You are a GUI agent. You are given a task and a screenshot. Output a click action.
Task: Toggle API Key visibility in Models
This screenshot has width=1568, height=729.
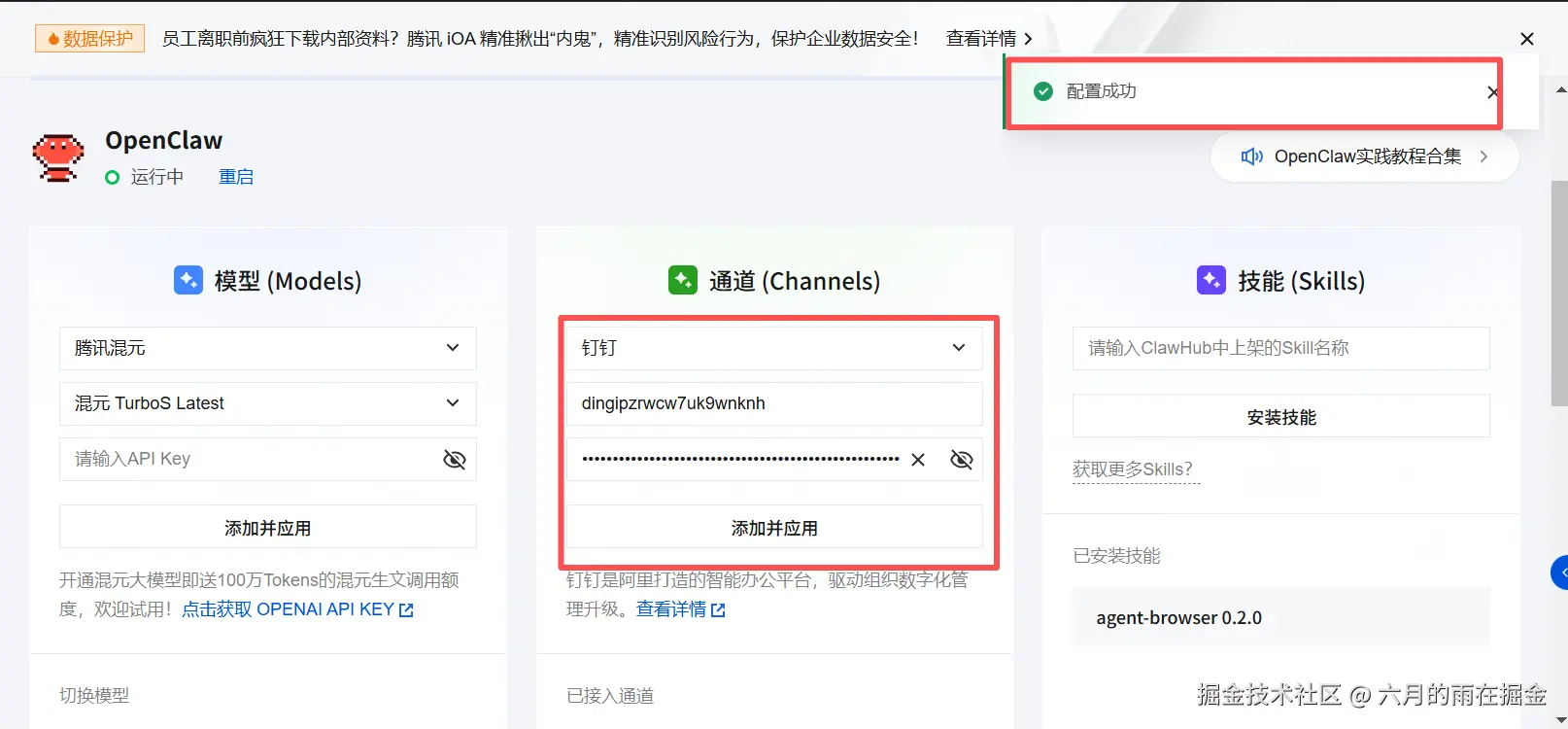tap(455, 460)
